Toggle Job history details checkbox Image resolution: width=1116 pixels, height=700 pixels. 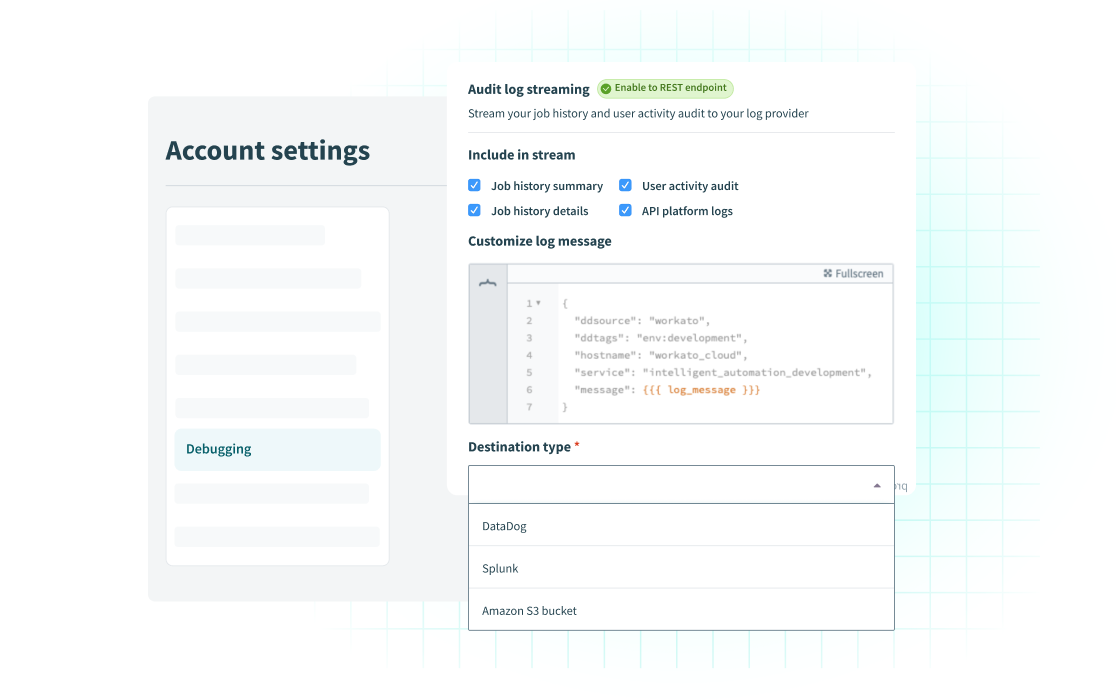point(474,210)
